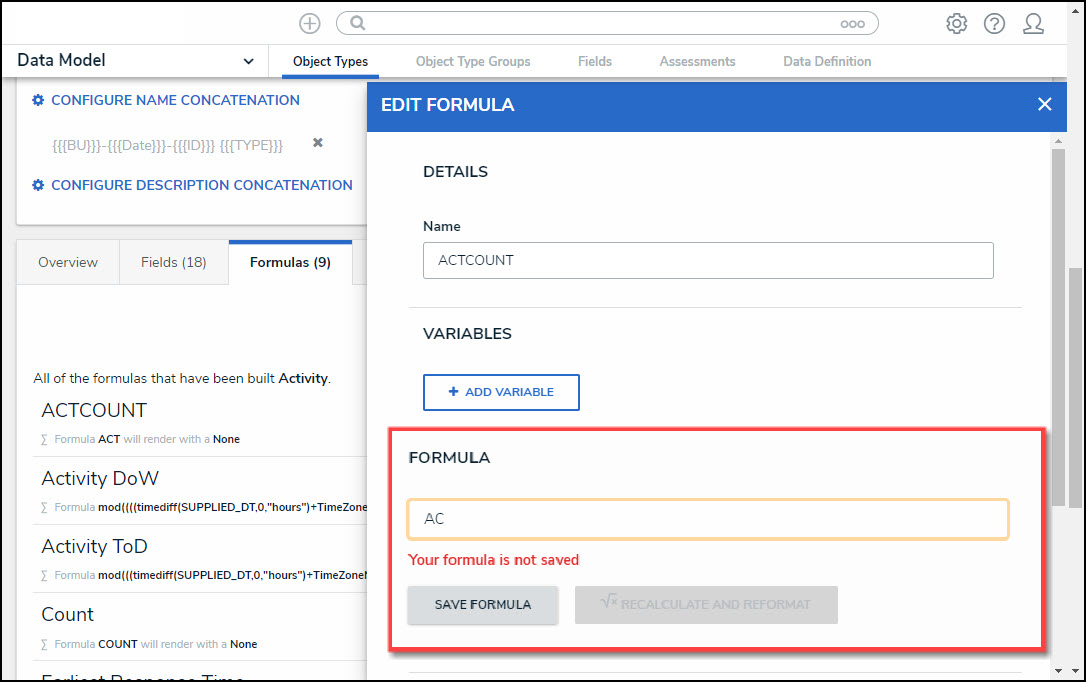Screen dimensions: 1086x682
Task: Click the Save Formula button
Action: [482, 605]
